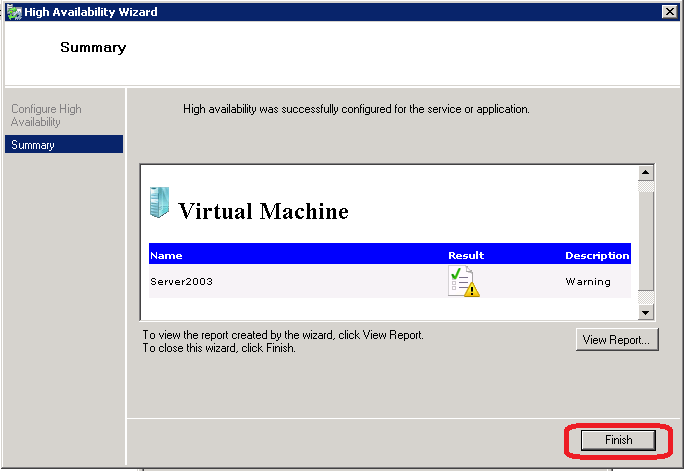684x471 pixels.
Task: Click the Name column header
Action: click(167, 255)
